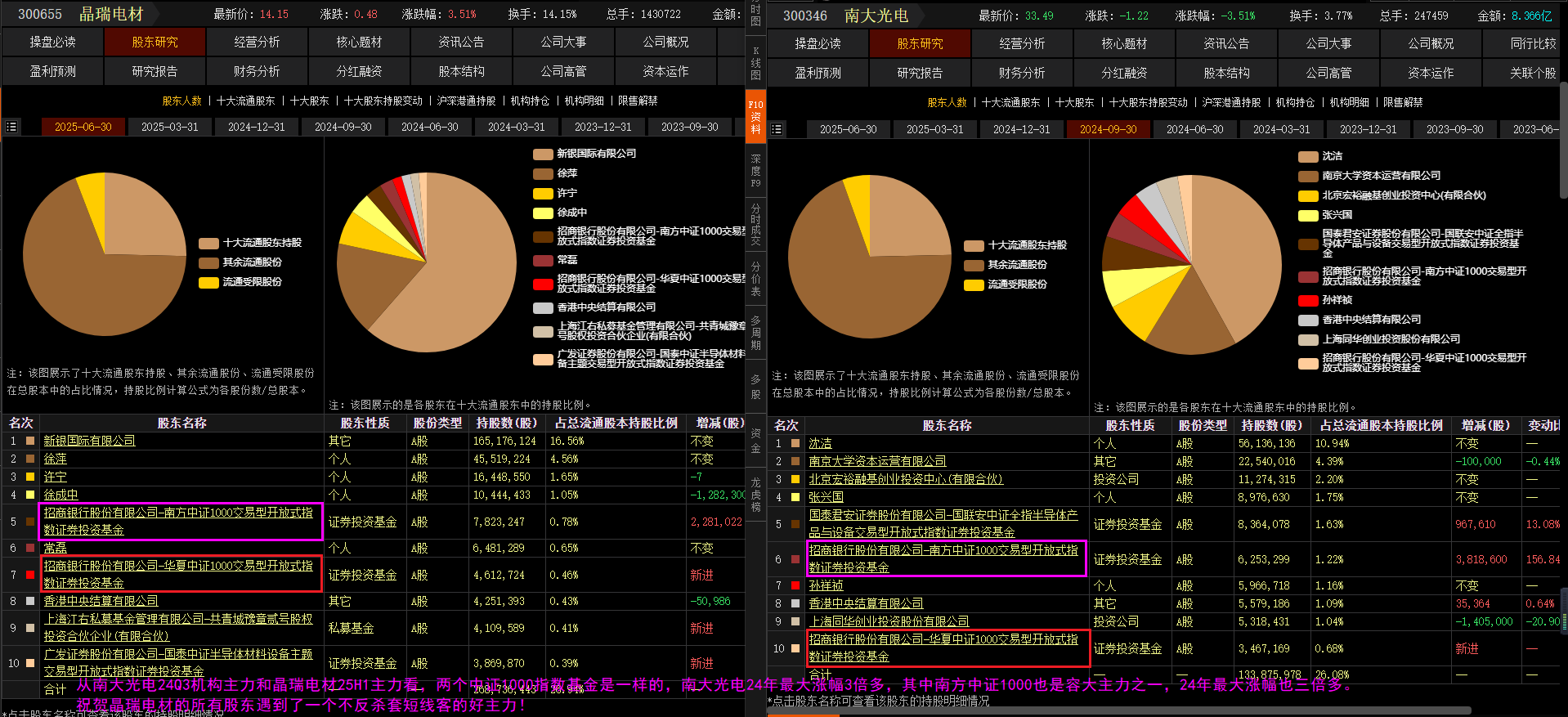This screenshot has width=1568, height=717.
Task: Click legend swatch for 孙祥祯
Action: click(1308, 300)
